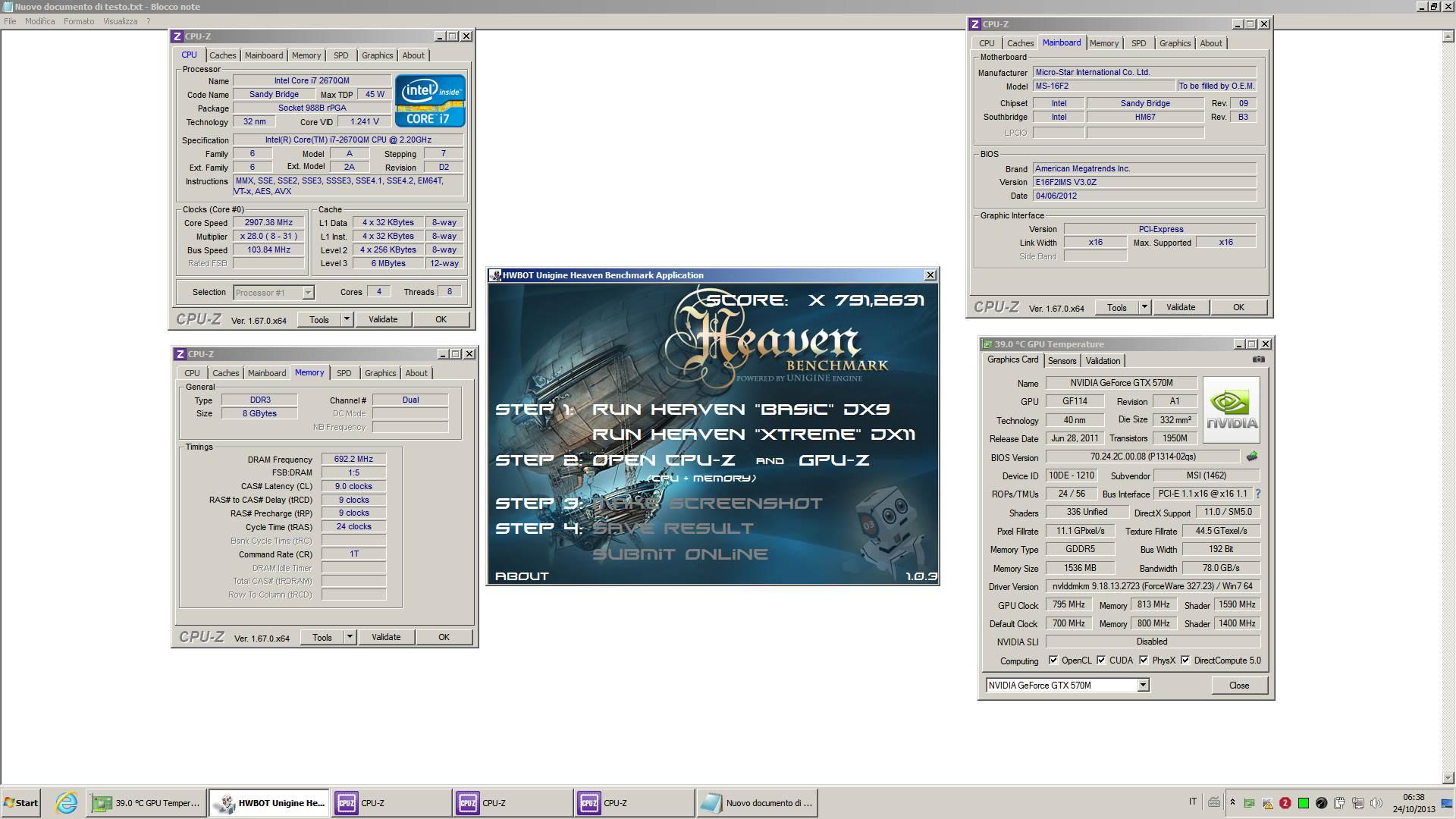The image size is (1456, 819).
Task: Click the Z icon of the CPU-Z Mainboard window
Action: [975, 24]
